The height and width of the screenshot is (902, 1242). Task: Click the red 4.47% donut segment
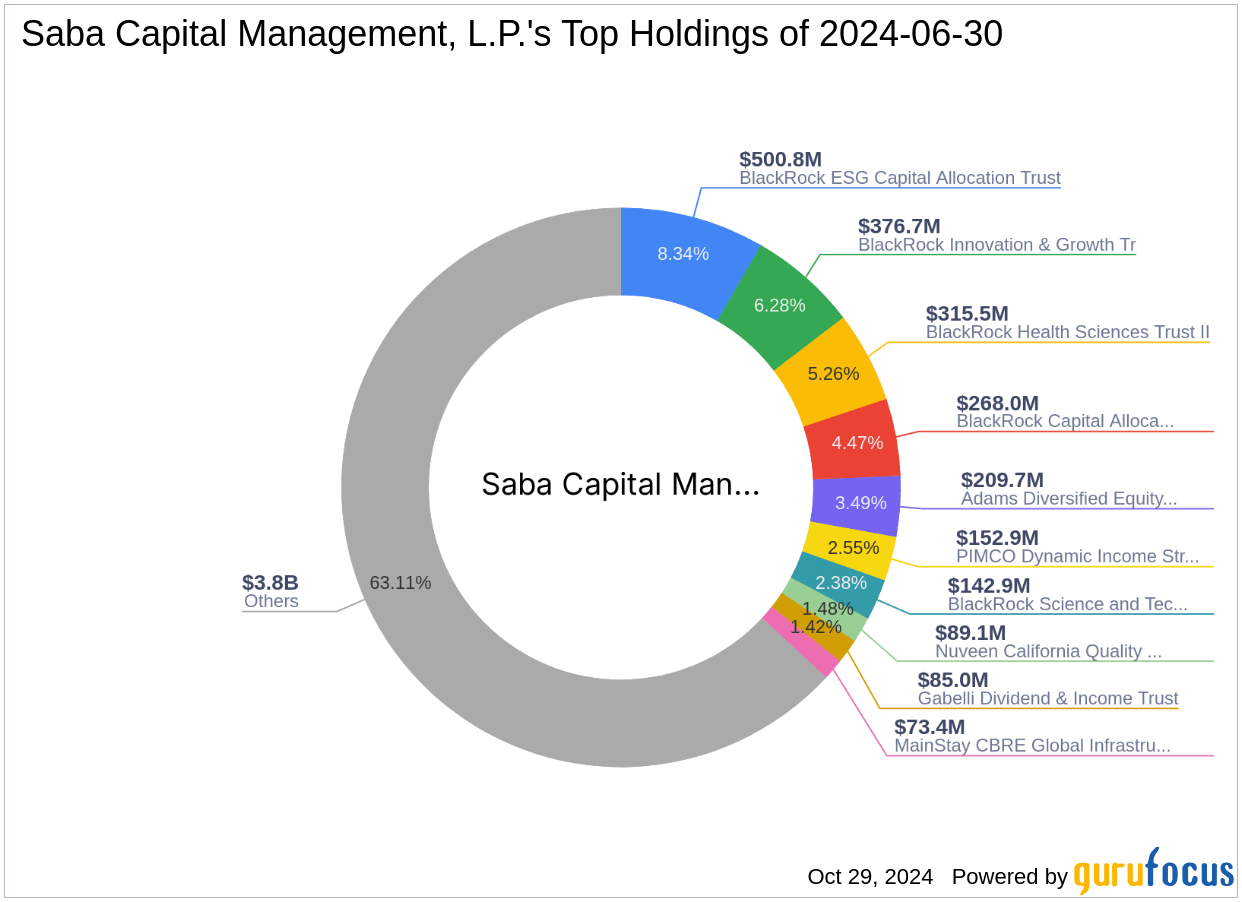tap(858, 442)
